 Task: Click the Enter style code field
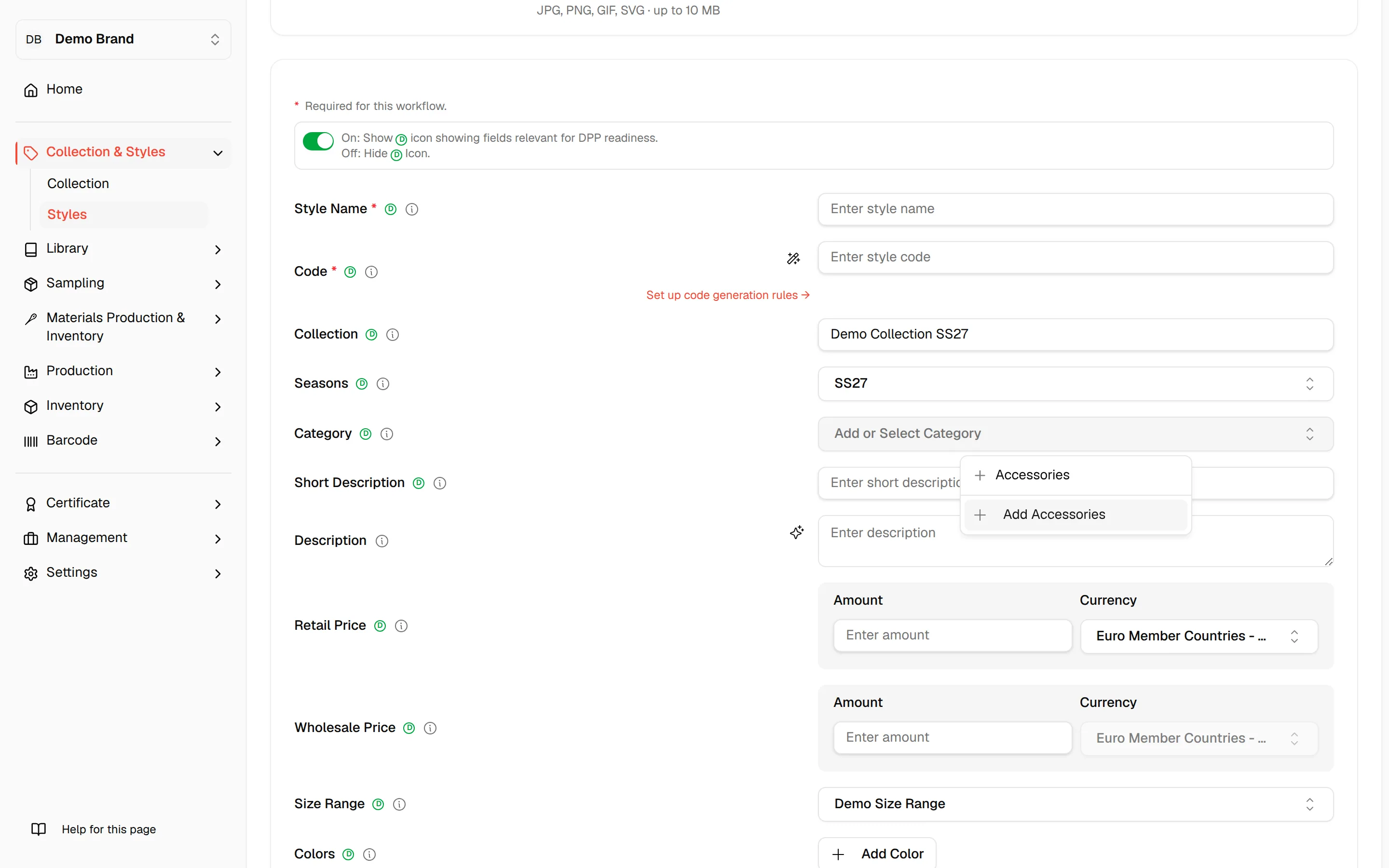pyautogui.click(x=1075, y=257)
